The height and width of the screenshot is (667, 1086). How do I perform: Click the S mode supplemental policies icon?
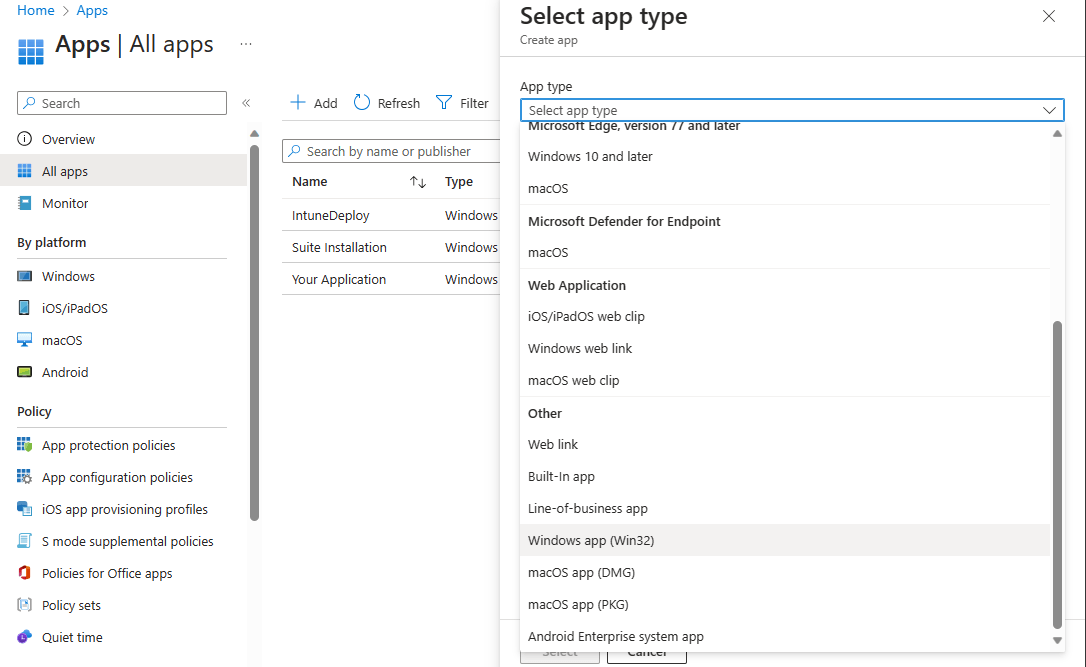[x=24, y=541]
